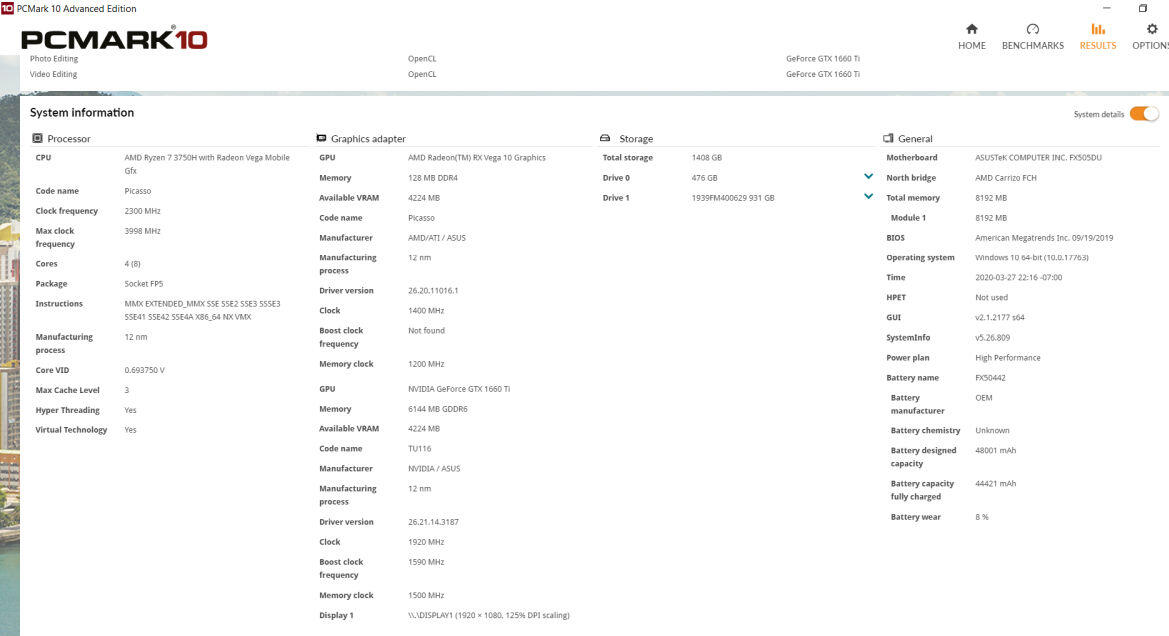Click 'OpenCL' in the Photo Editing row

click(422, 58)
